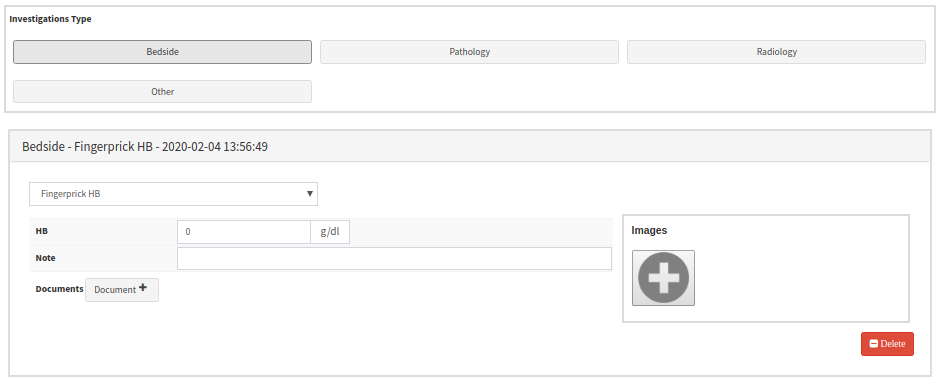The height and width of the screenshot is (383, 941).
Task: Select the Bedside investigation type
Action: click(x=163, y=52)
